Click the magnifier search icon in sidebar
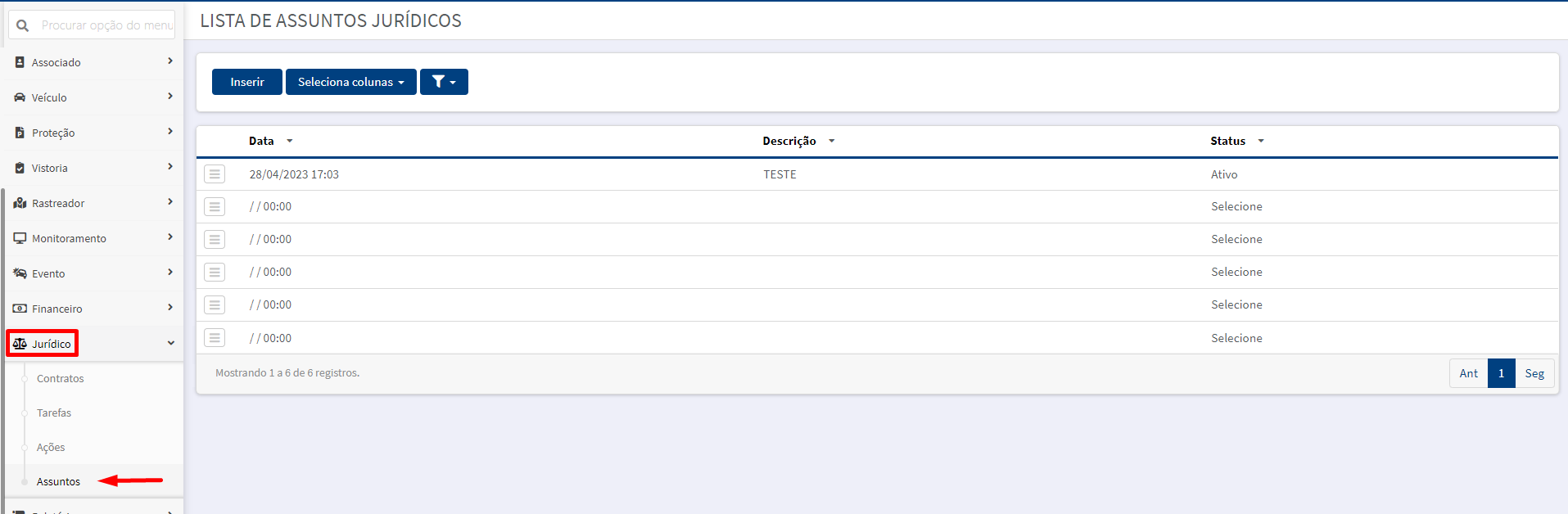The height and width of the screenshot is (514, 1568). point(23,25)
